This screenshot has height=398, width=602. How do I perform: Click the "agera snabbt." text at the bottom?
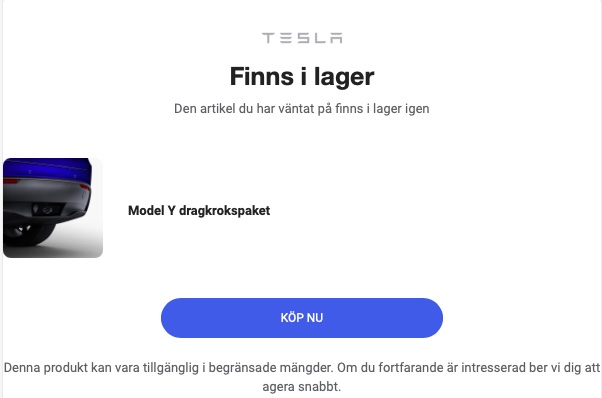pyautogui.click(x=302, y=386)
